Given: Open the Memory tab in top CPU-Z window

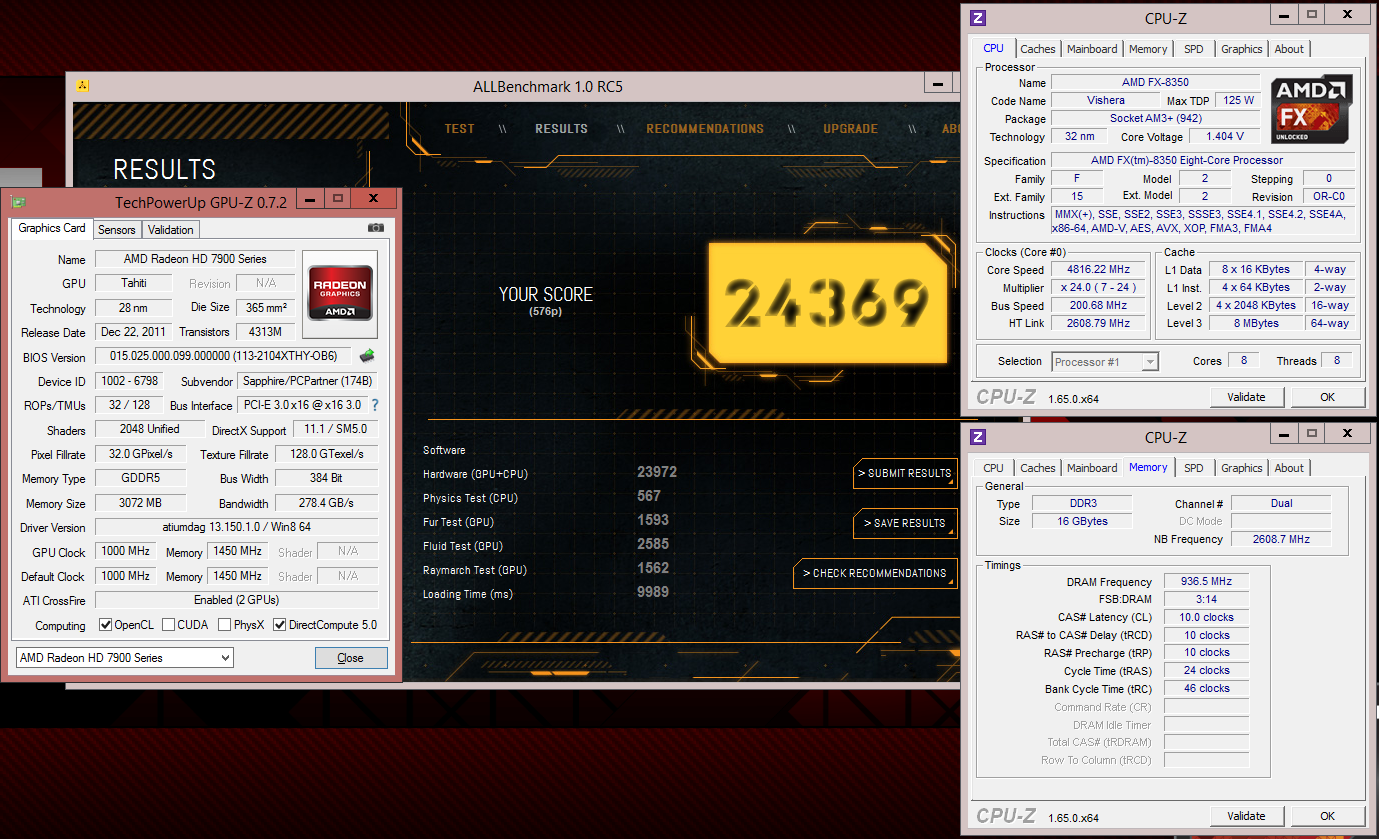Looking at the screenshot, I should 1148,49.
